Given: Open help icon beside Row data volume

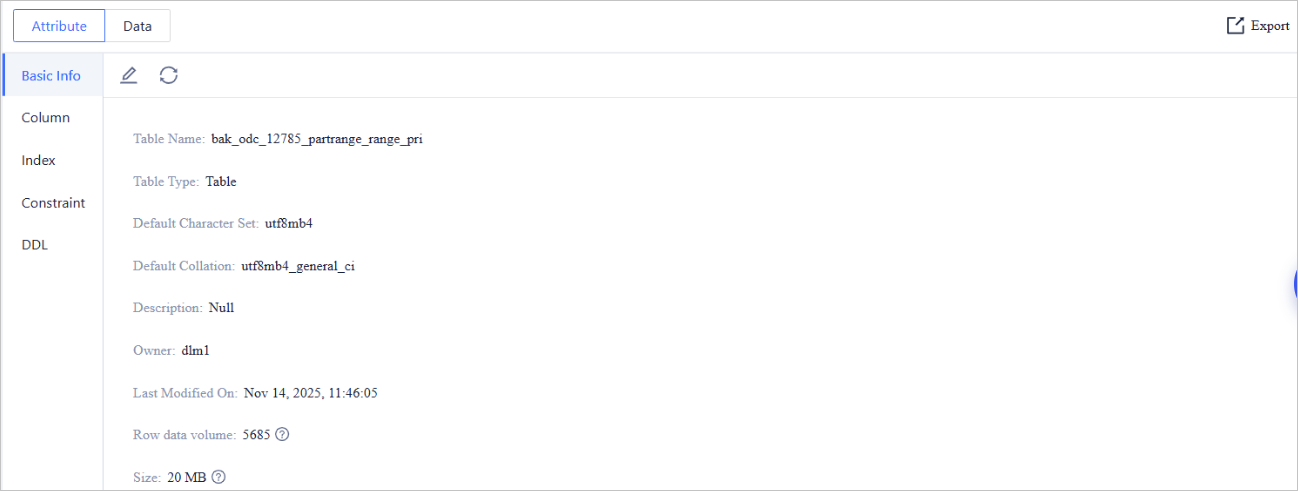Looking at the screenshot, I should tap(283, 435).
